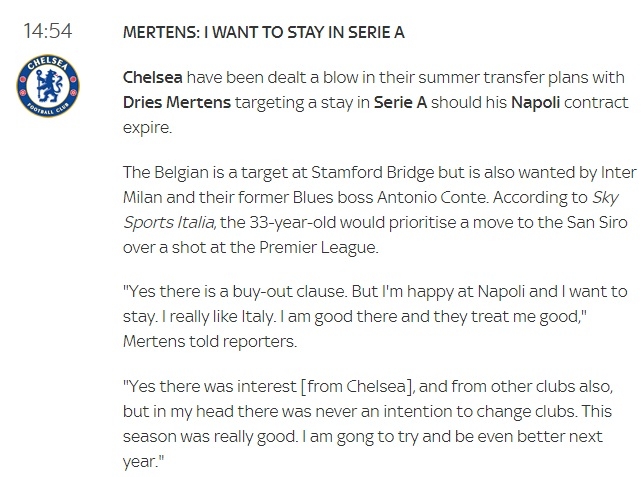Follow the bold Chelsea link
The height and width of the screenshot is (477, 643).
click(x=153, y=77)
